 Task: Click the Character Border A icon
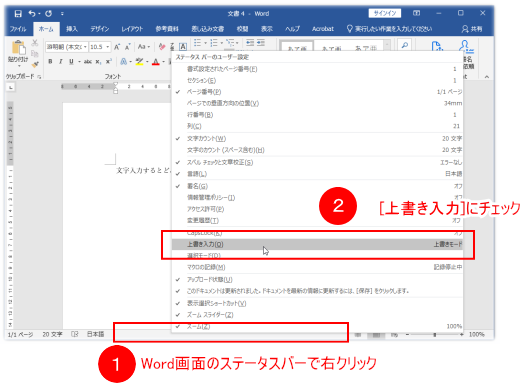183,47
